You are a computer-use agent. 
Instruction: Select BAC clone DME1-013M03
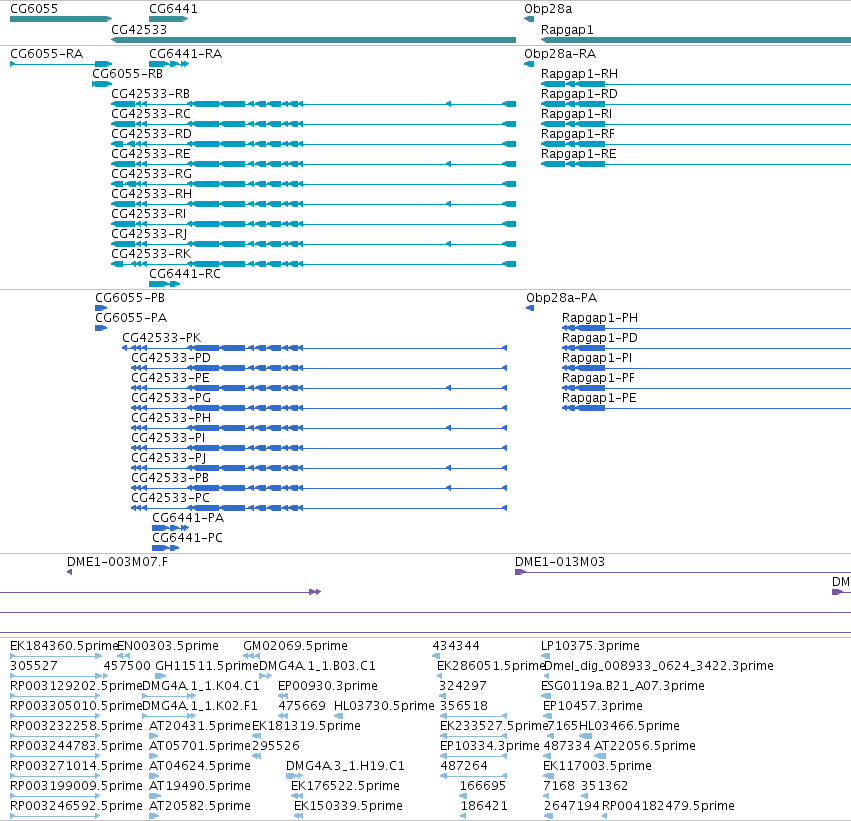point(560,562)
